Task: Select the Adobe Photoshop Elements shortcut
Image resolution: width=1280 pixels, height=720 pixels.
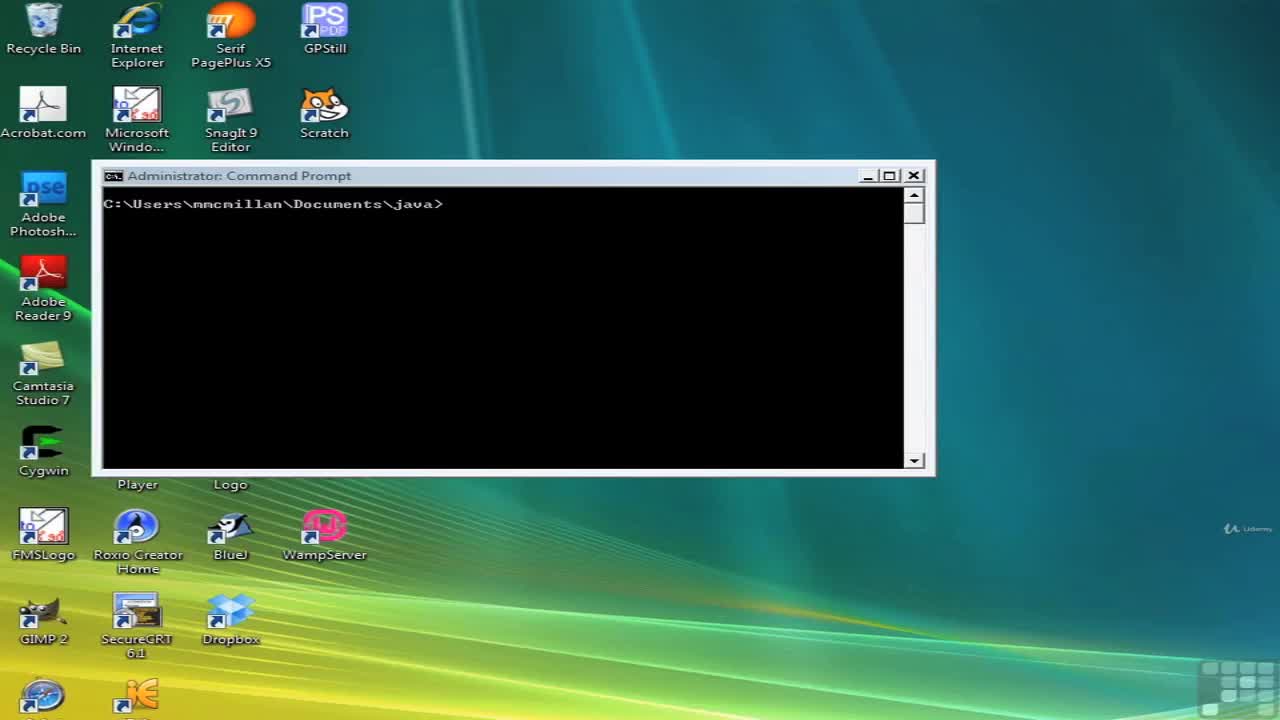Action: (43, 205)
